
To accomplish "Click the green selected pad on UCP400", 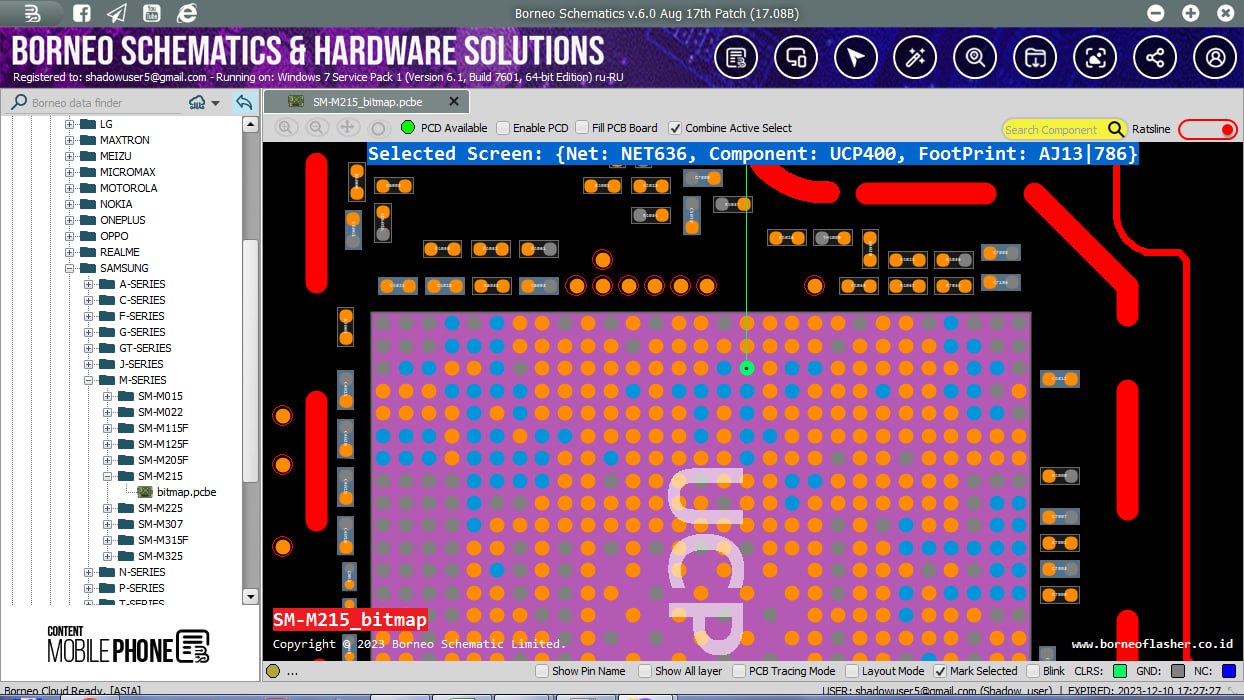I will [746, 368].
